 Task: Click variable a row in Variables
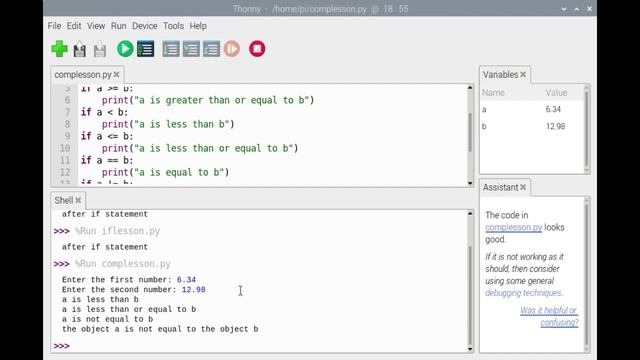532,109
